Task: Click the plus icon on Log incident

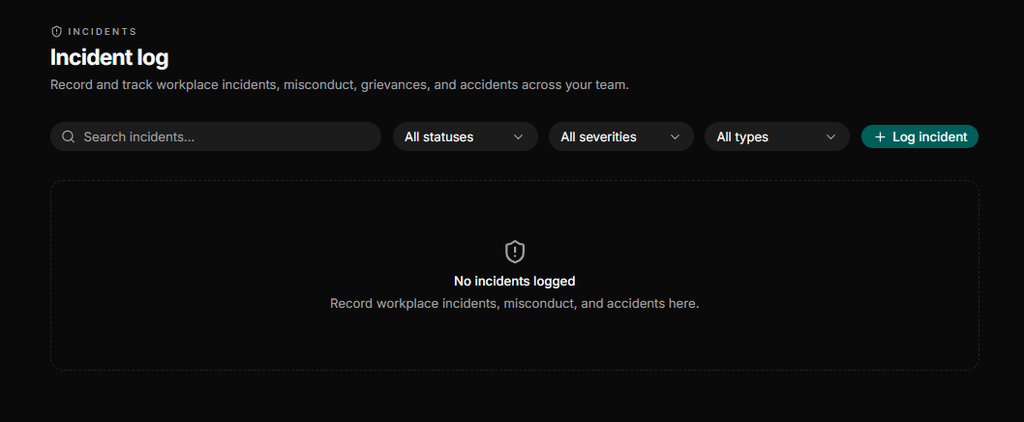Action: (880, 137)
